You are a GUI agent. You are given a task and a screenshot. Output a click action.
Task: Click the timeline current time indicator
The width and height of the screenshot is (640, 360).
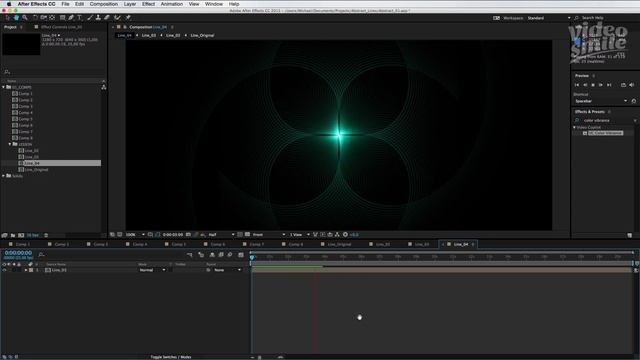[x=252, y=257]
